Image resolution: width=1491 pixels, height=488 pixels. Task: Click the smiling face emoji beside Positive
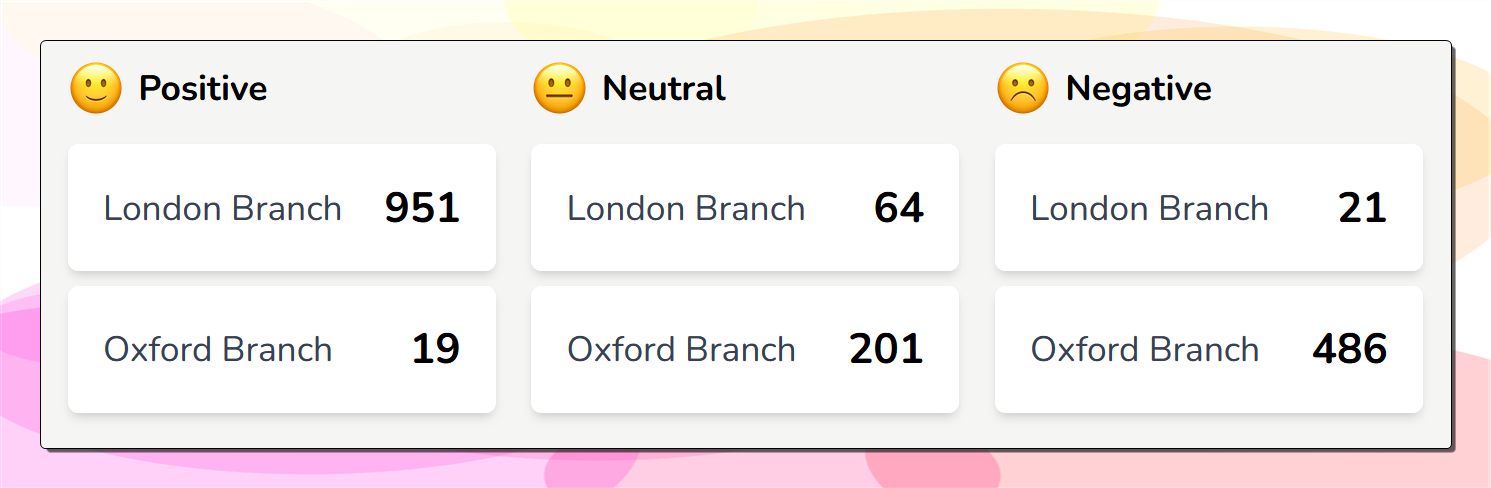(x=96, y=88)
